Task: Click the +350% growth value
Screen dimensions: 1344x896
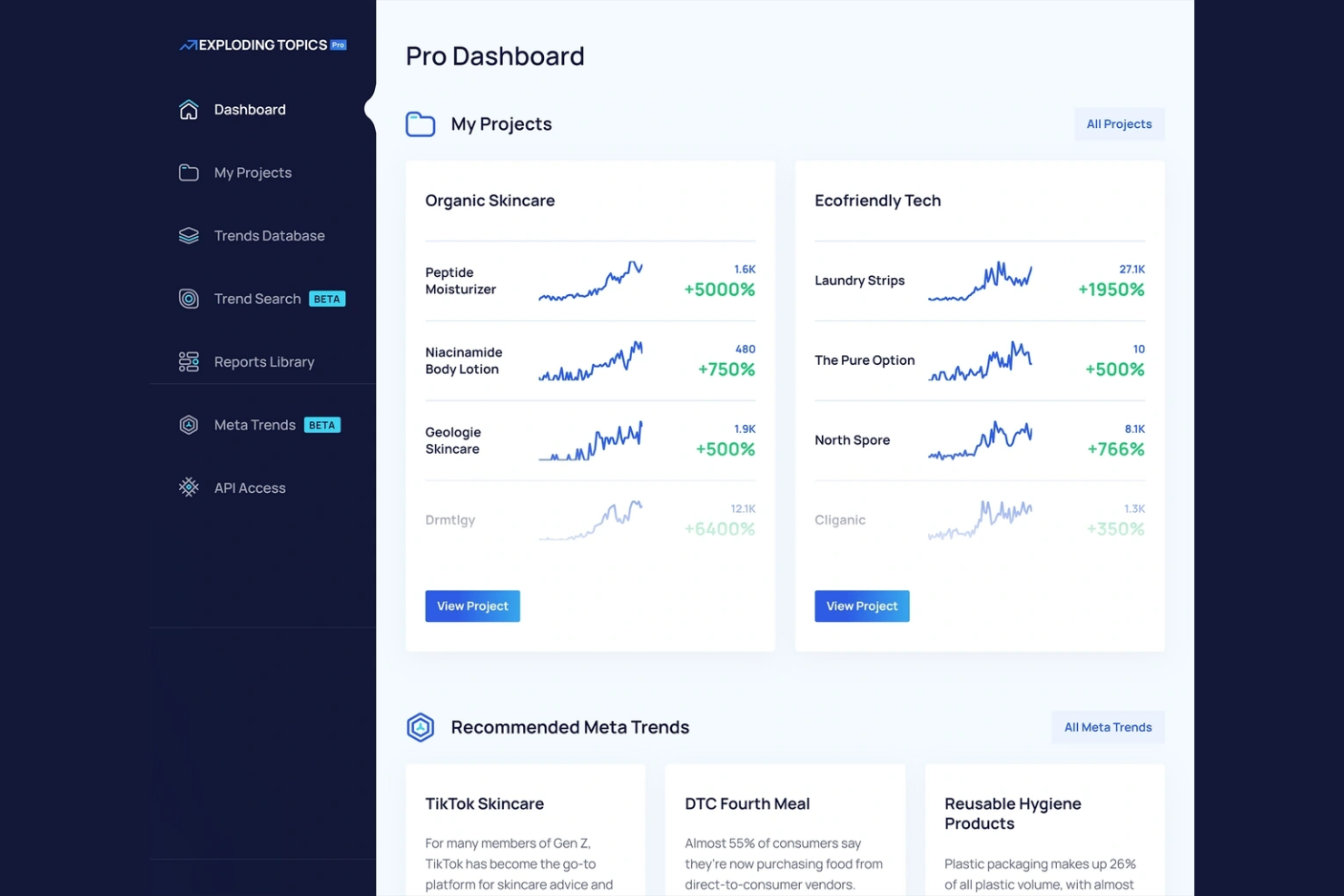Action: pyautogui.click(x=1115, y=529)
